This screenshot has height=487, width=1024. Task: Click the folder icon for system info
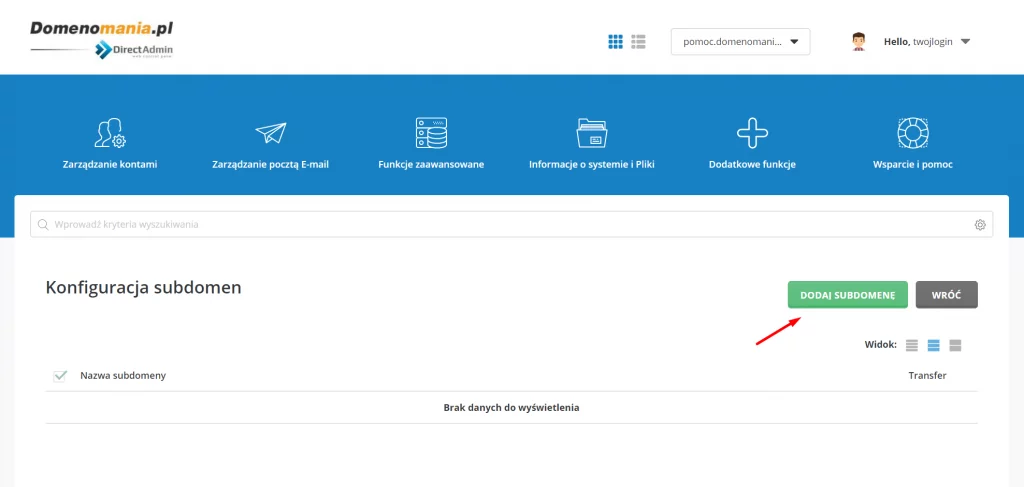592,132
